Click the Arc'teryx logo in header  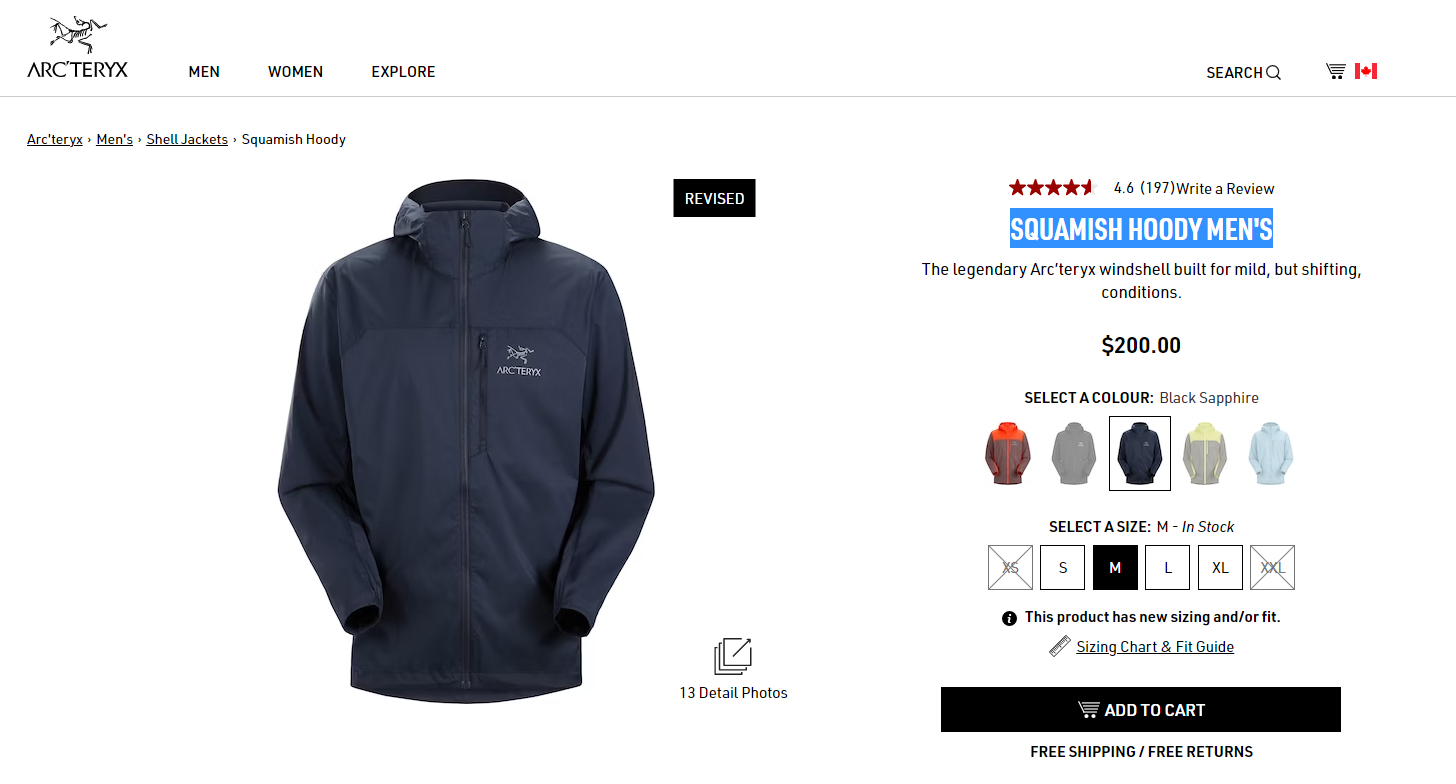click(77, 47)
